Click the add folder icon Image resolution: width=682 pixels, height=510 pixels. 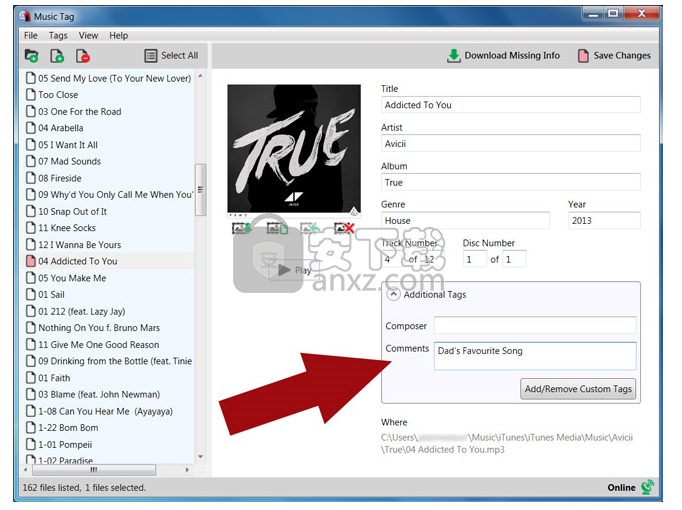31,56
